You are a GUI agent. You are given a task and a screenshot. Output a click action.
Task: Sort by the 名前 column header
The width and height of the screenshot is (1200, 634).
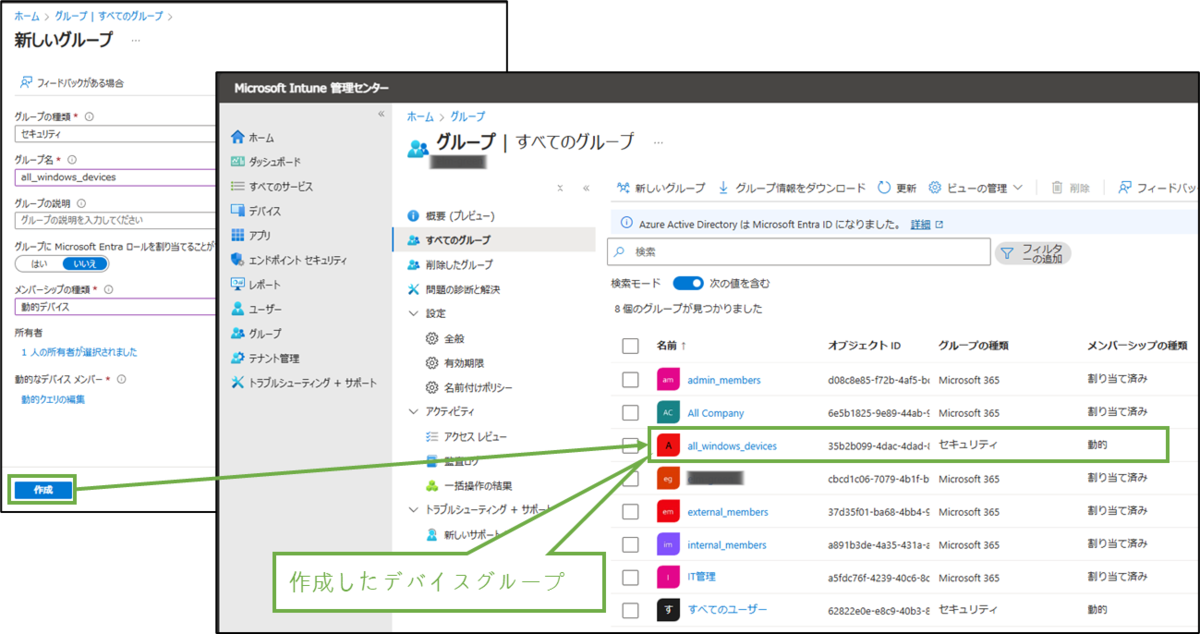point(672,346)
